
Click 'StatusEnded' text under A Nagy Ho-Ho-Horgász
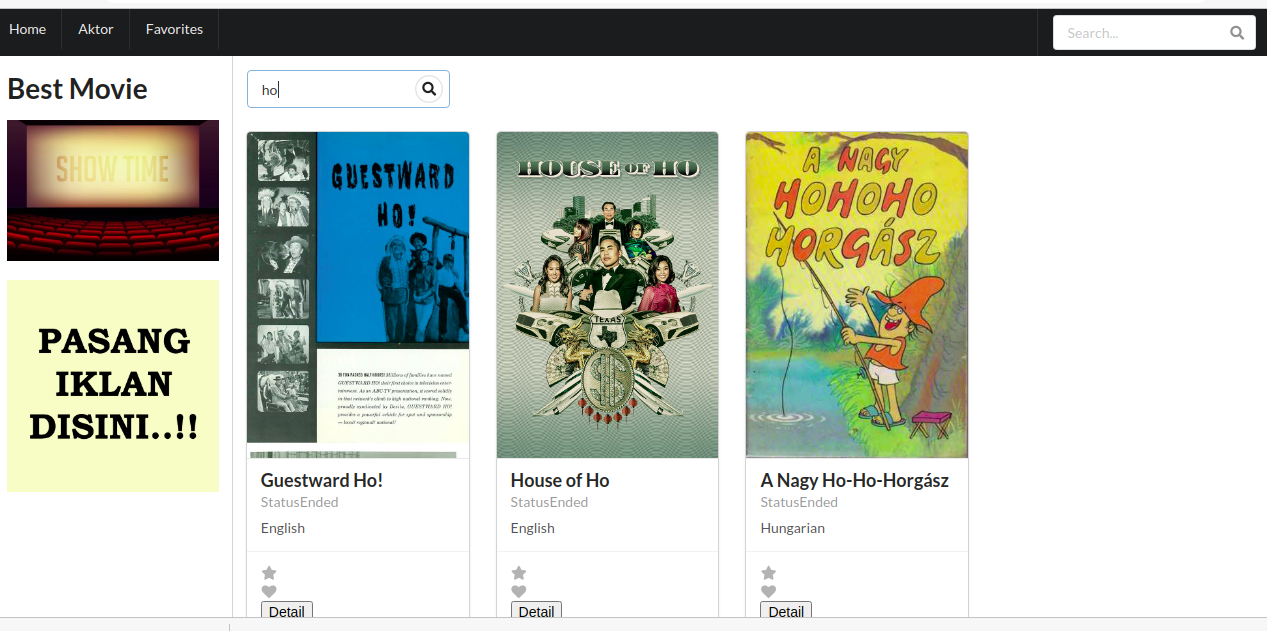click(799, 502)
